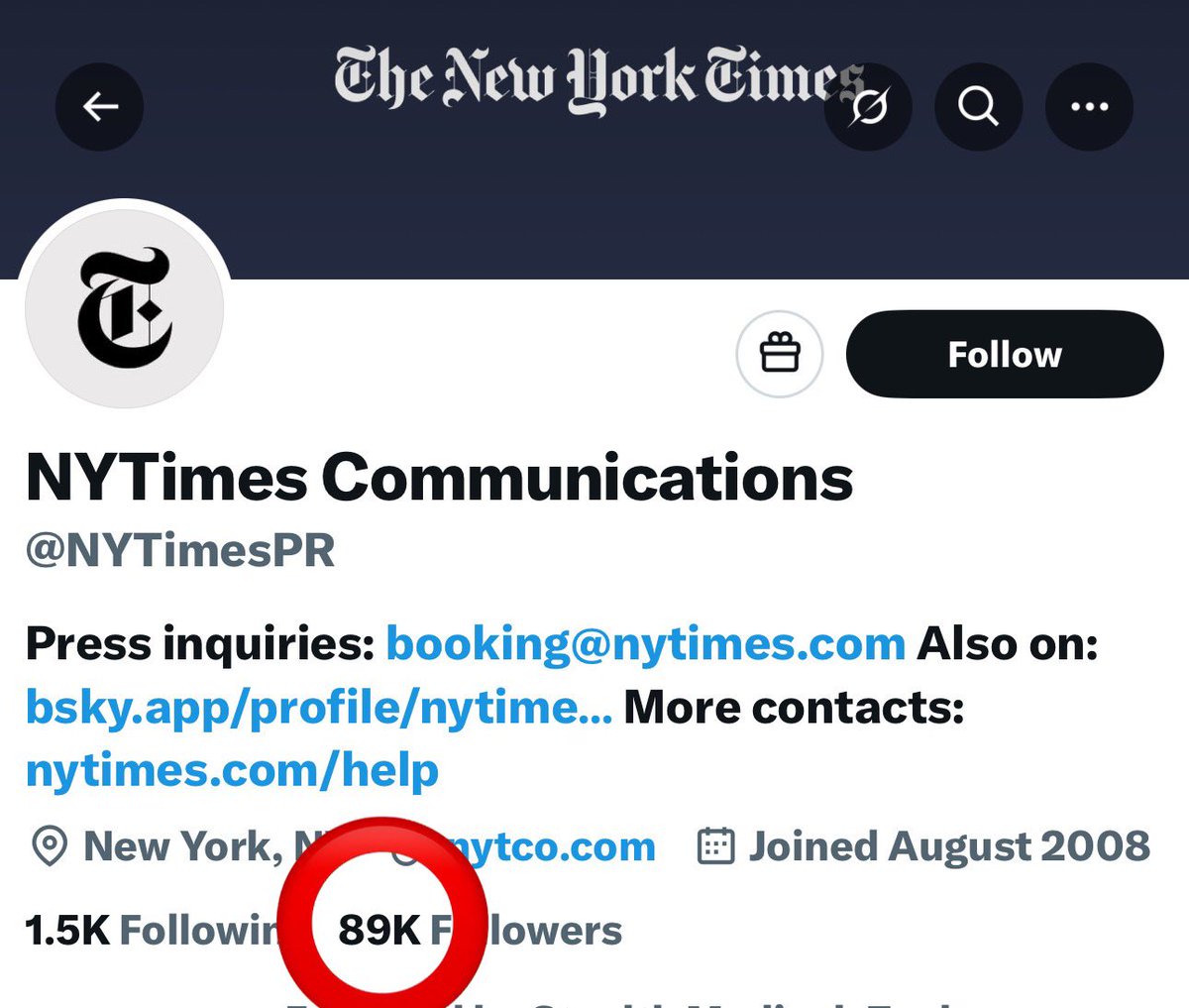Tap the gift subscription icon
This screenshot has width=1189, height=1008.
click(780, 354)
